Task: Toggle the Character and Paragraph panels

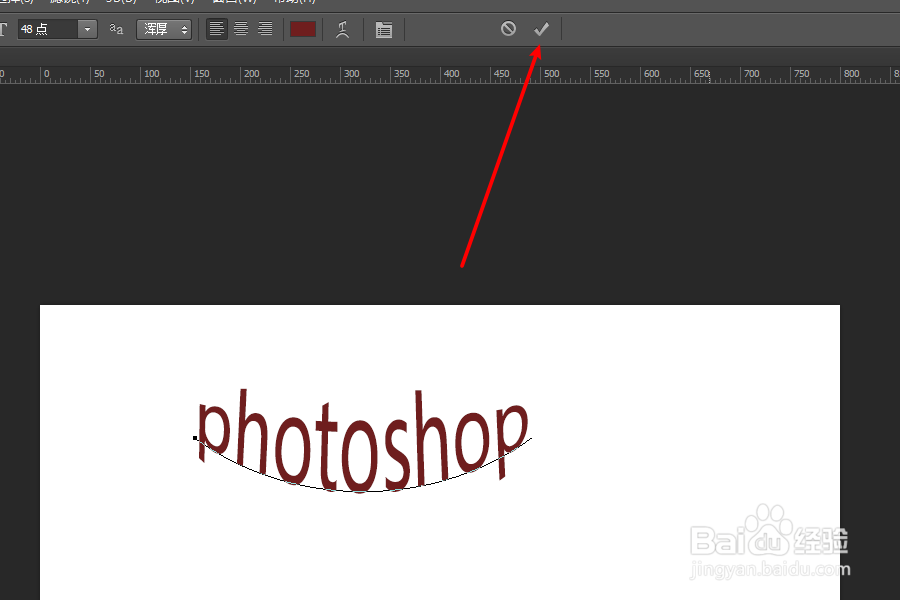Action: [x=383, y=29]
